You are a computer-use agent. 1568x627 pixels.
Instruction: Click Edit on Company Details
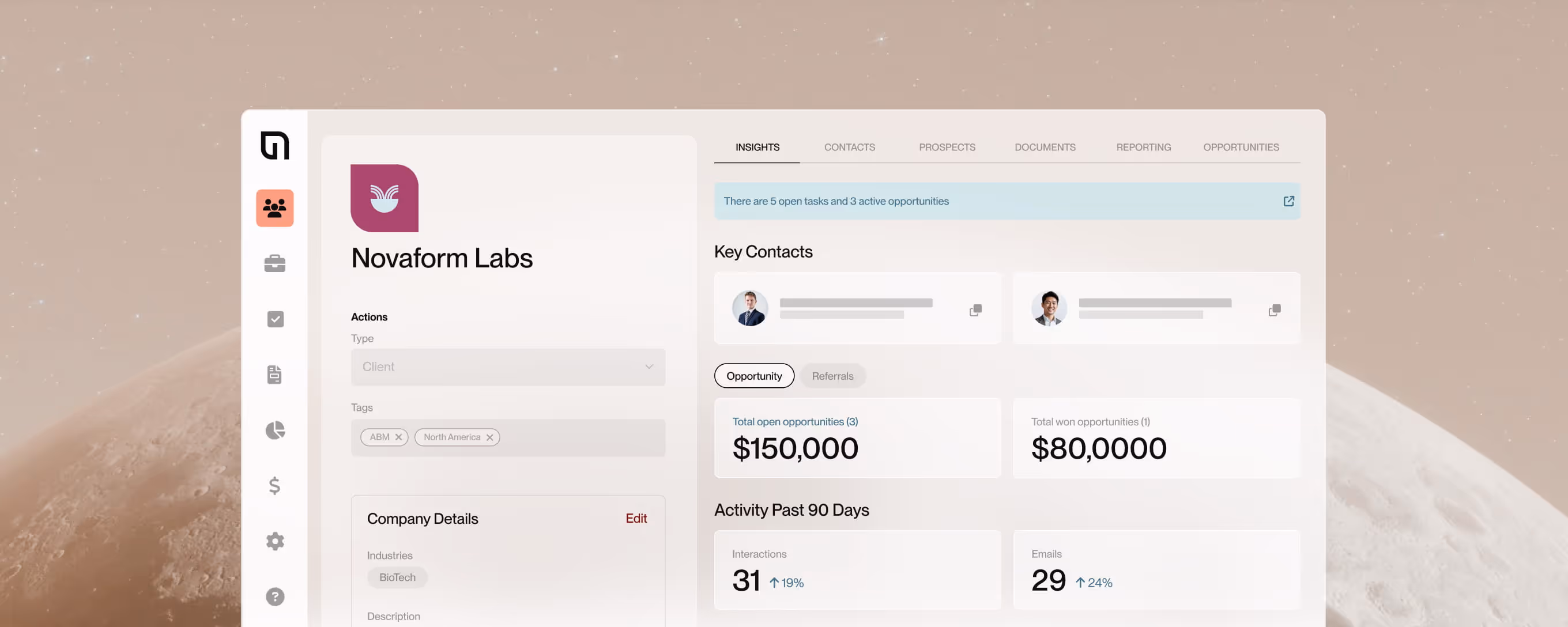pyautogui.click(x=636, y=518)
